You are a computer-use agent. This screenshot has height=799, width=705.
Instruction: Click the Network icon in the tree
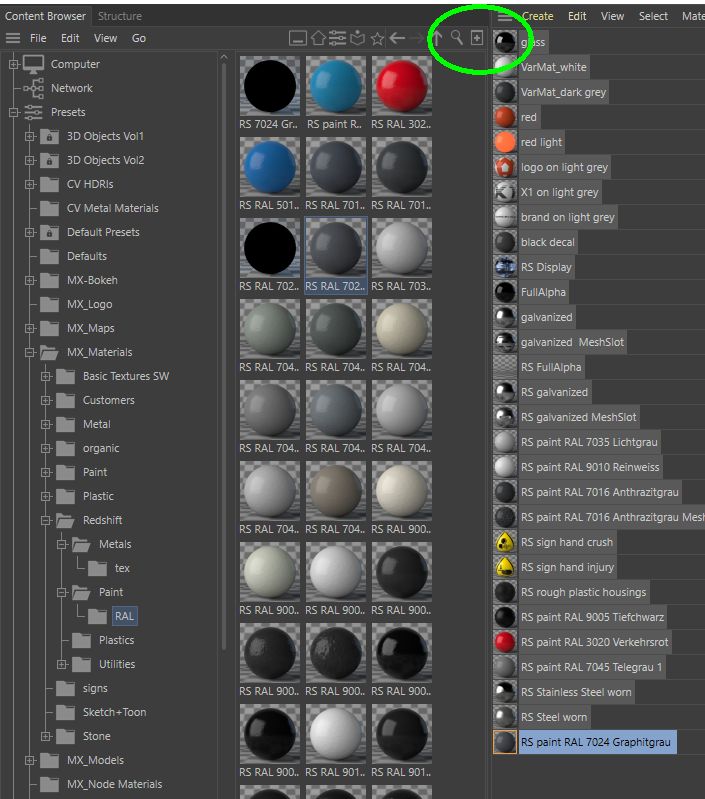click(x=34, y=88)
